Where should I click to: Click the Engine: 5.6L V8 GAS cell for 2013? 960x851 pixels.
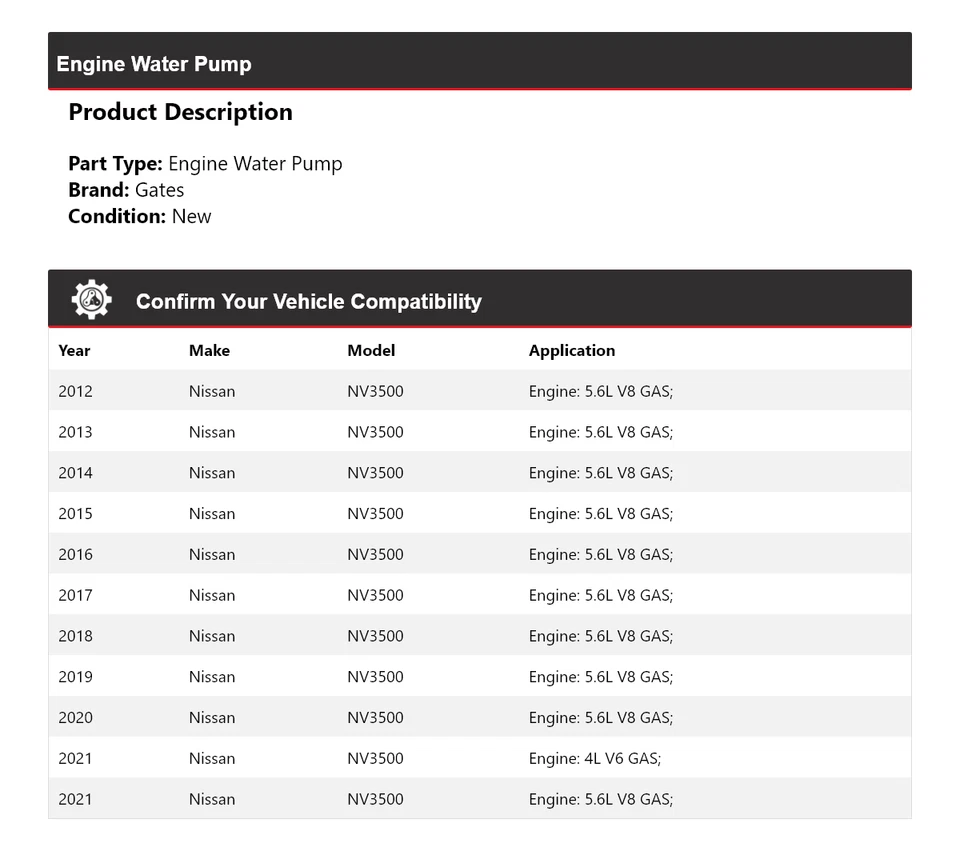click(600, 431)
